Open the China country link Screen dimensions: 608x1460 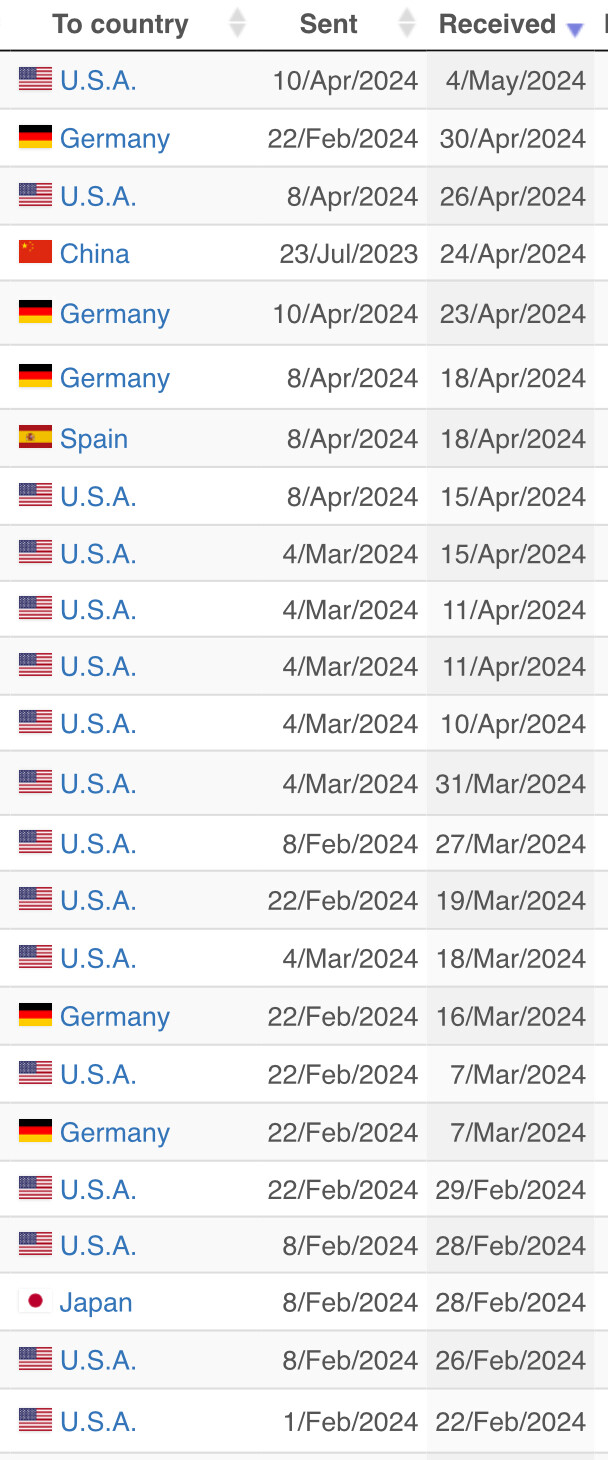[x=95, y=254]
